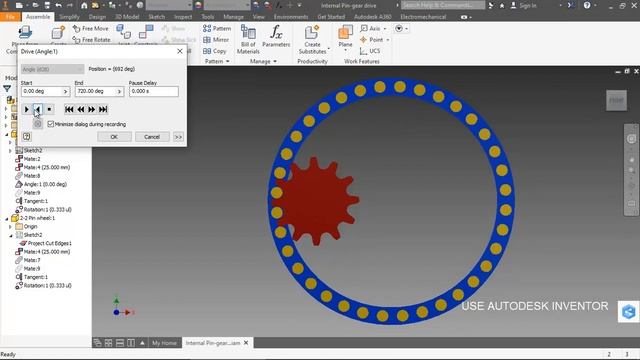
Task: Open the End value arrow menu
Action: tap(120, 91)
